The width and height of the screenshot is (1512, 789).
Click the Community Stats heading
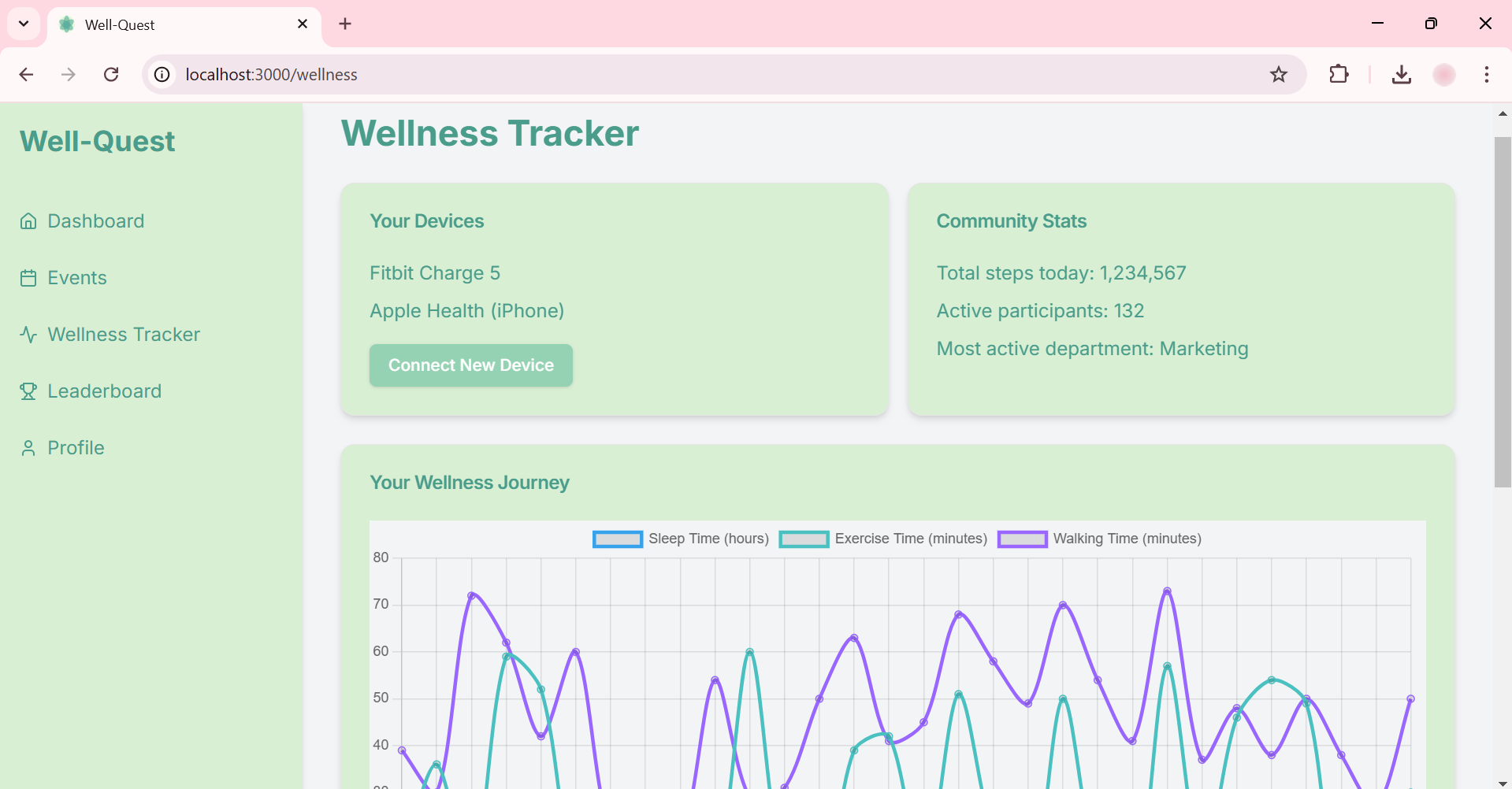pyautogui.click(x=1012, y=221)
